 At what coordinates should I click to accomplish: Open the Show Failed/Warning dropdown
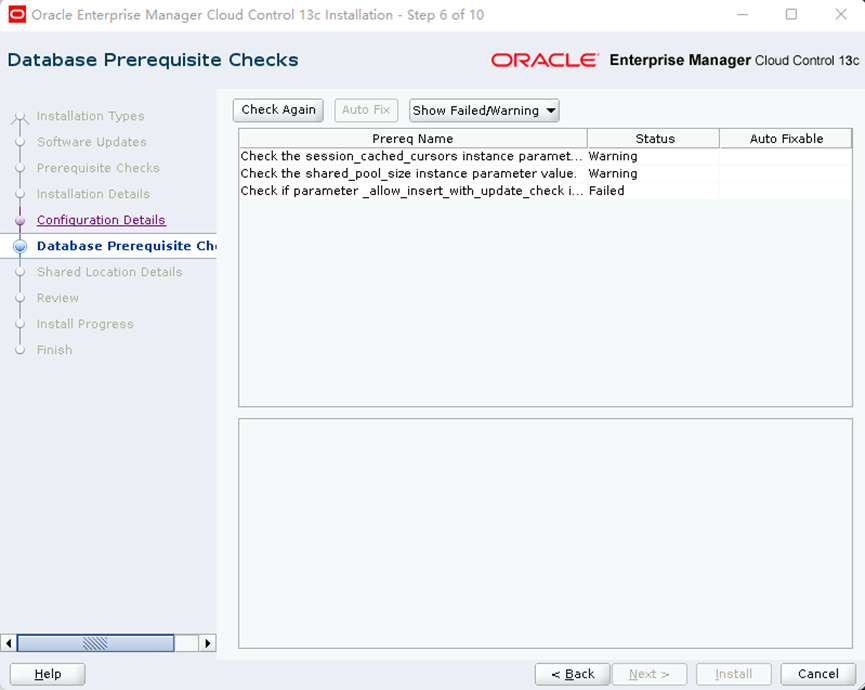point(484,110)
